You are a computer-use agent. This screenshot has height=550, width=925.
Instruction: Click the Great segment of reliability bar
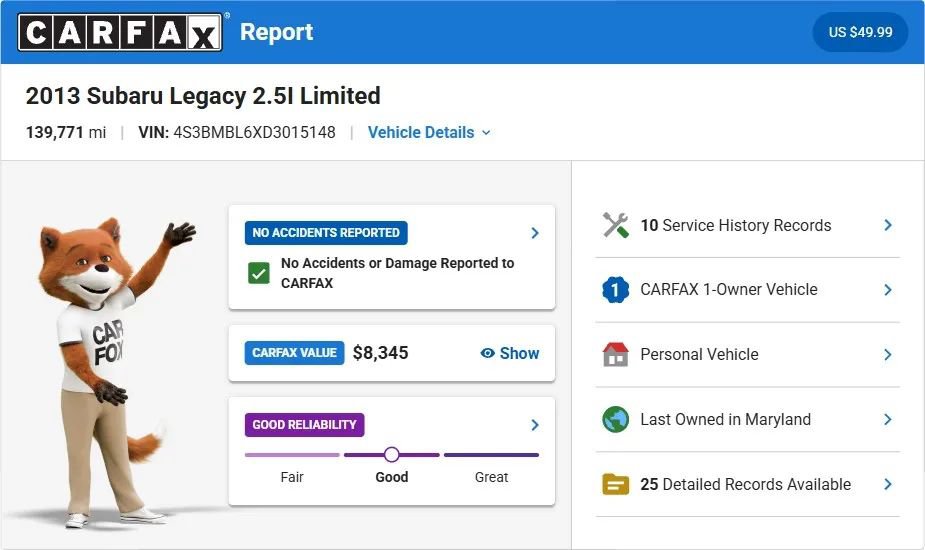(x=491, y=455)
